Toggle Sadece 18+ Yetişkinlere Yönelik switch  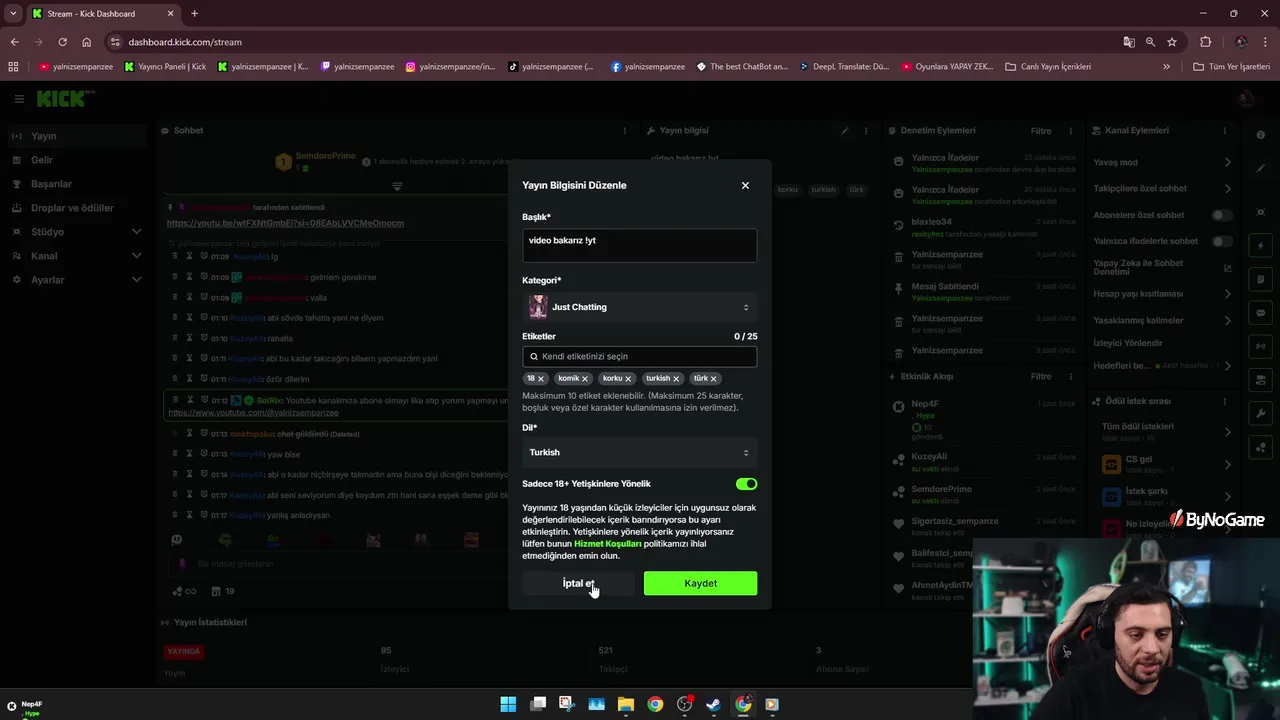click(746, 484)
